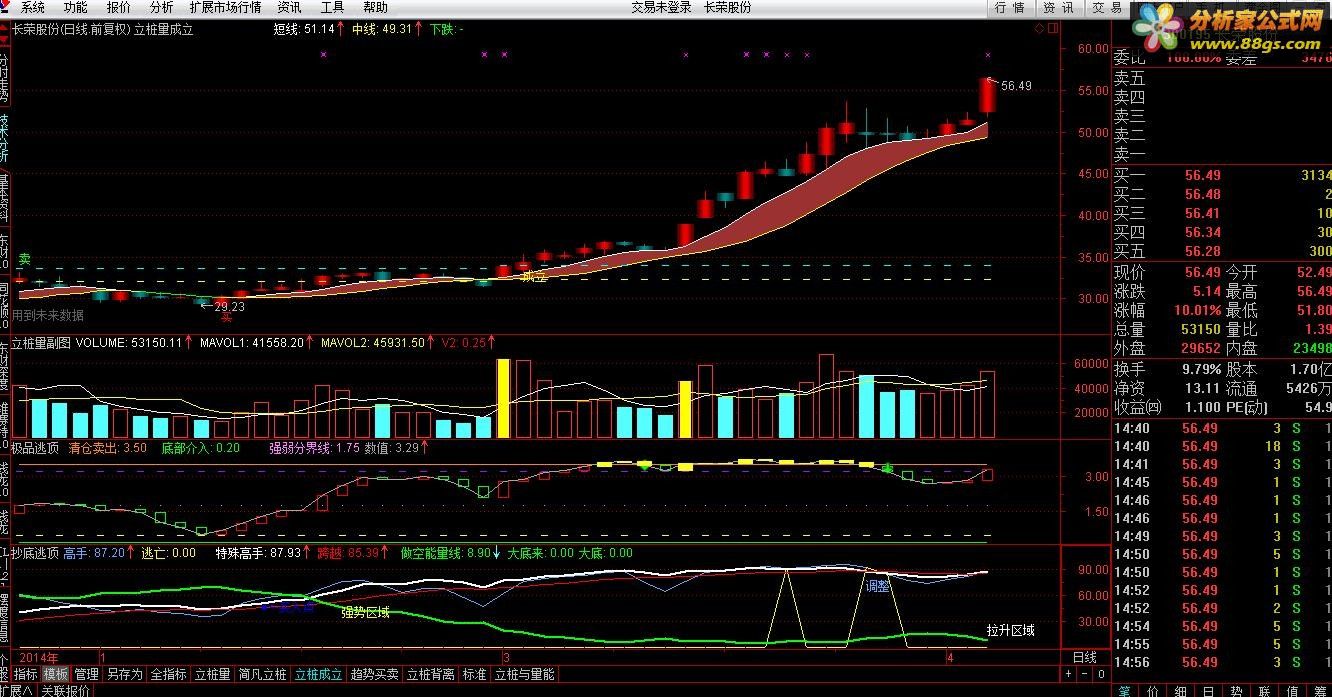The width and height of the screenshot is (1332, 697).
Task: Click the 买五 bid row at 56.28
Action: click(1222, 252)
